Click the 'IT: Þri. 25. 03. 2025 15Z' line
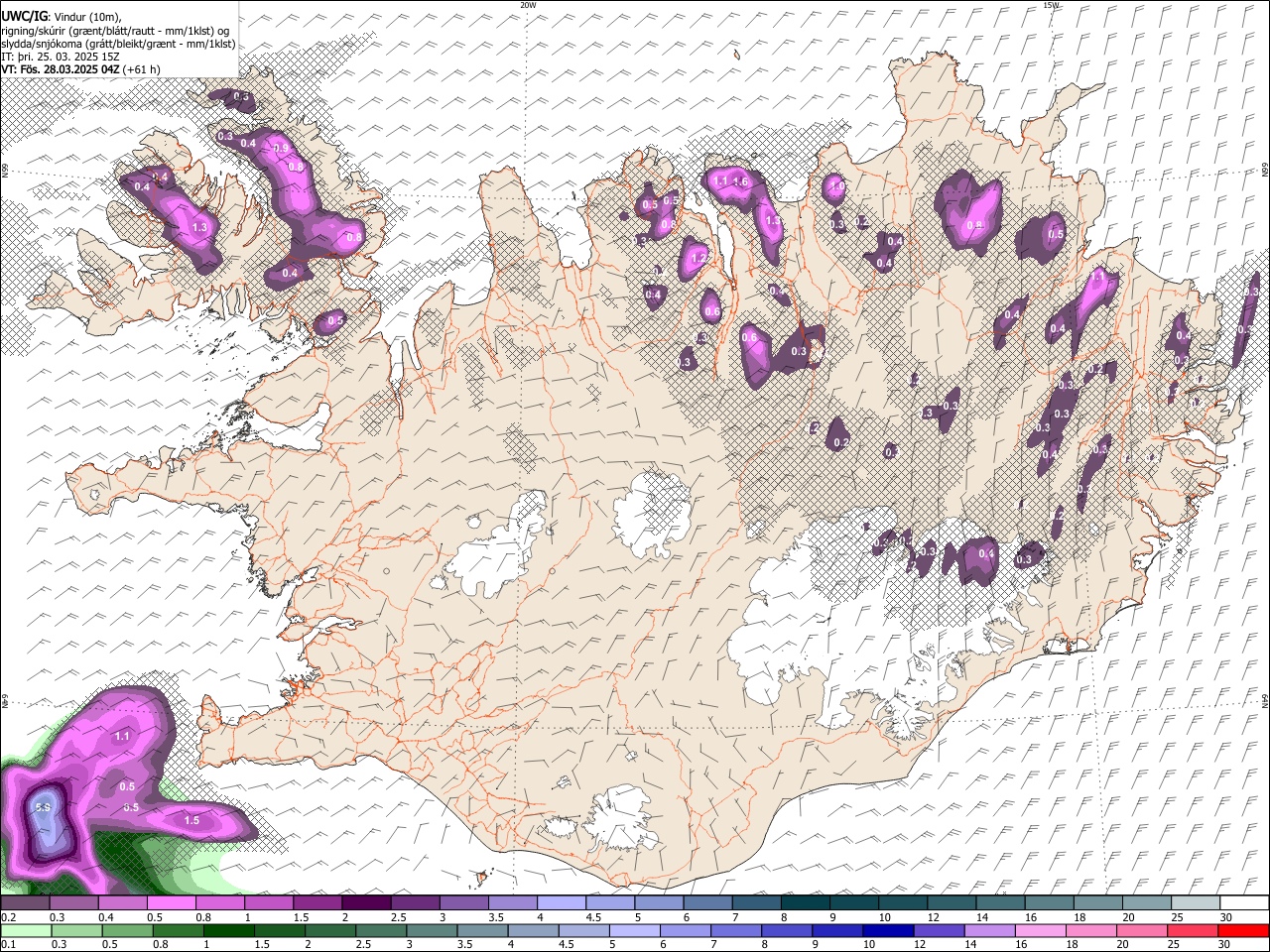The image size is (1270, 952). (61, 57)
